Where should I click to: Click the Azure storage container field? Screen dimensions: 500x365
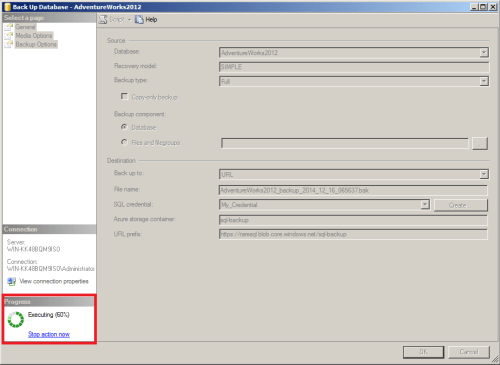[x=353, y=220]
